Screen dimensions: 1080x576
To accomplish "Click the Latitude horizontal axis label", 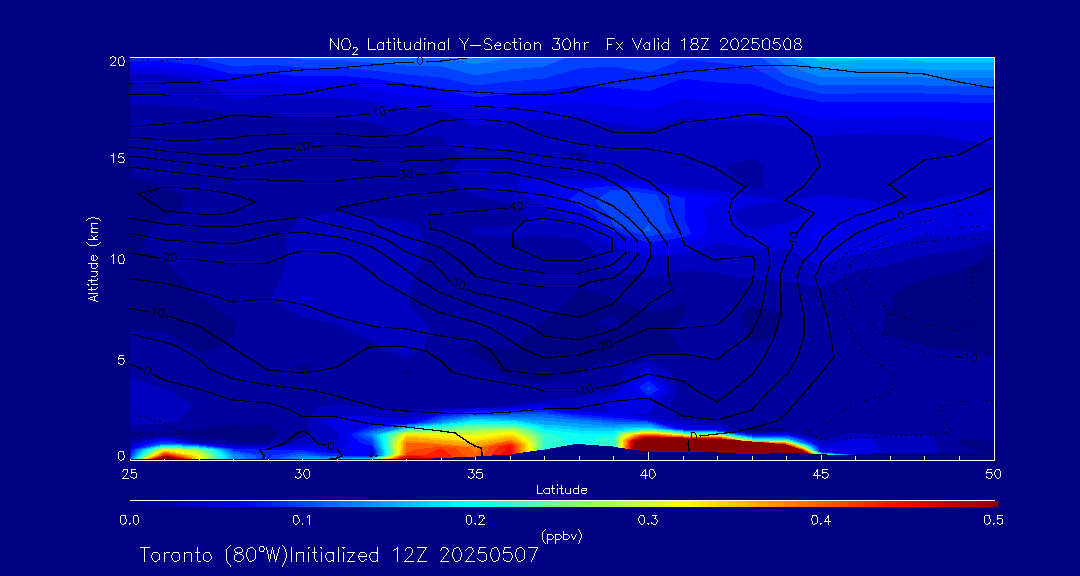I will click(561, 489).
